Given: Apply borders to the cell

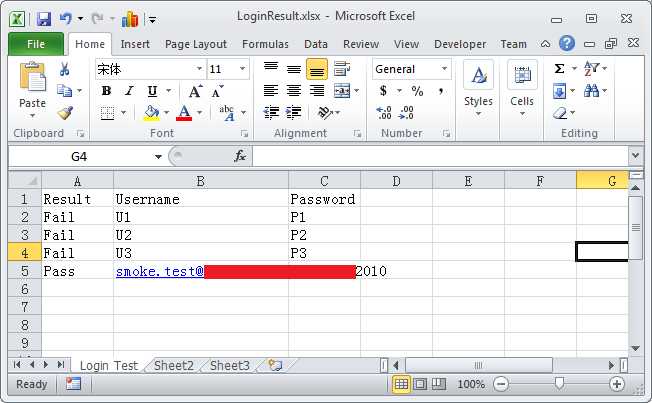Looking at the screenshot, I should pos(107,113).
